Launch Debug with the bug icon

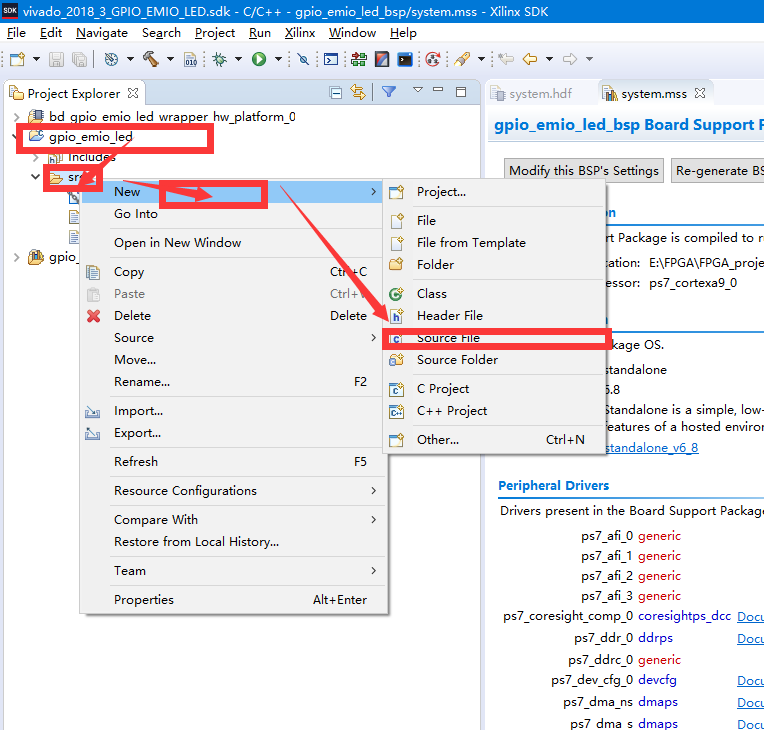(220, 59)
